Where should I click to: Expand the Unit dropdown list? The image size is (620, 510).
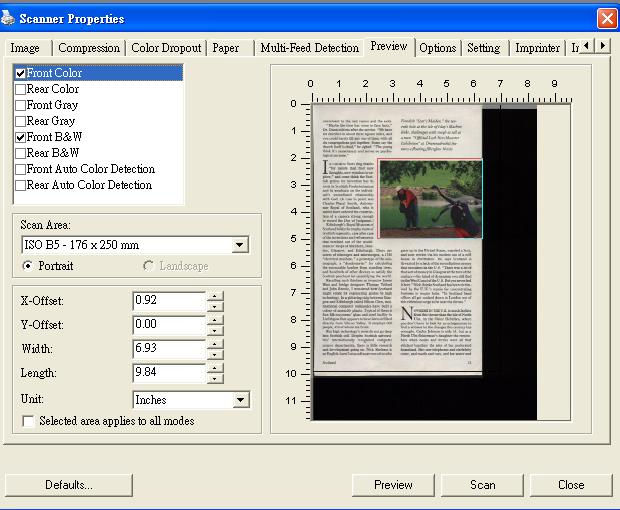pyautogui.click(x=240, y=400)
